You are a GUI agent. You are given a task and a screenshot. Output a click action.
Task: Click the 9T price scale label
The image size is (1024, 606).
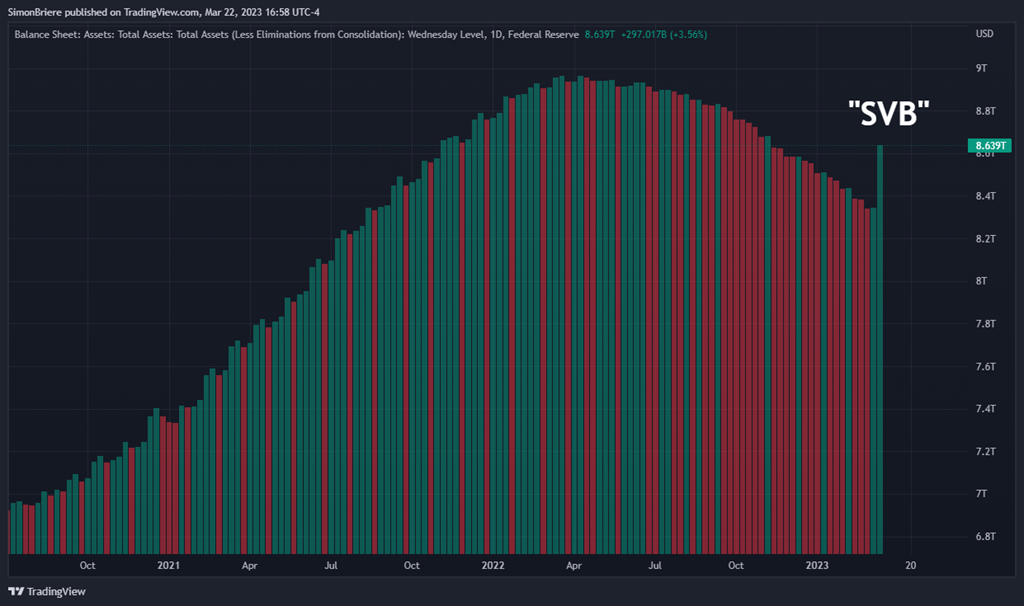coord(982,68)
